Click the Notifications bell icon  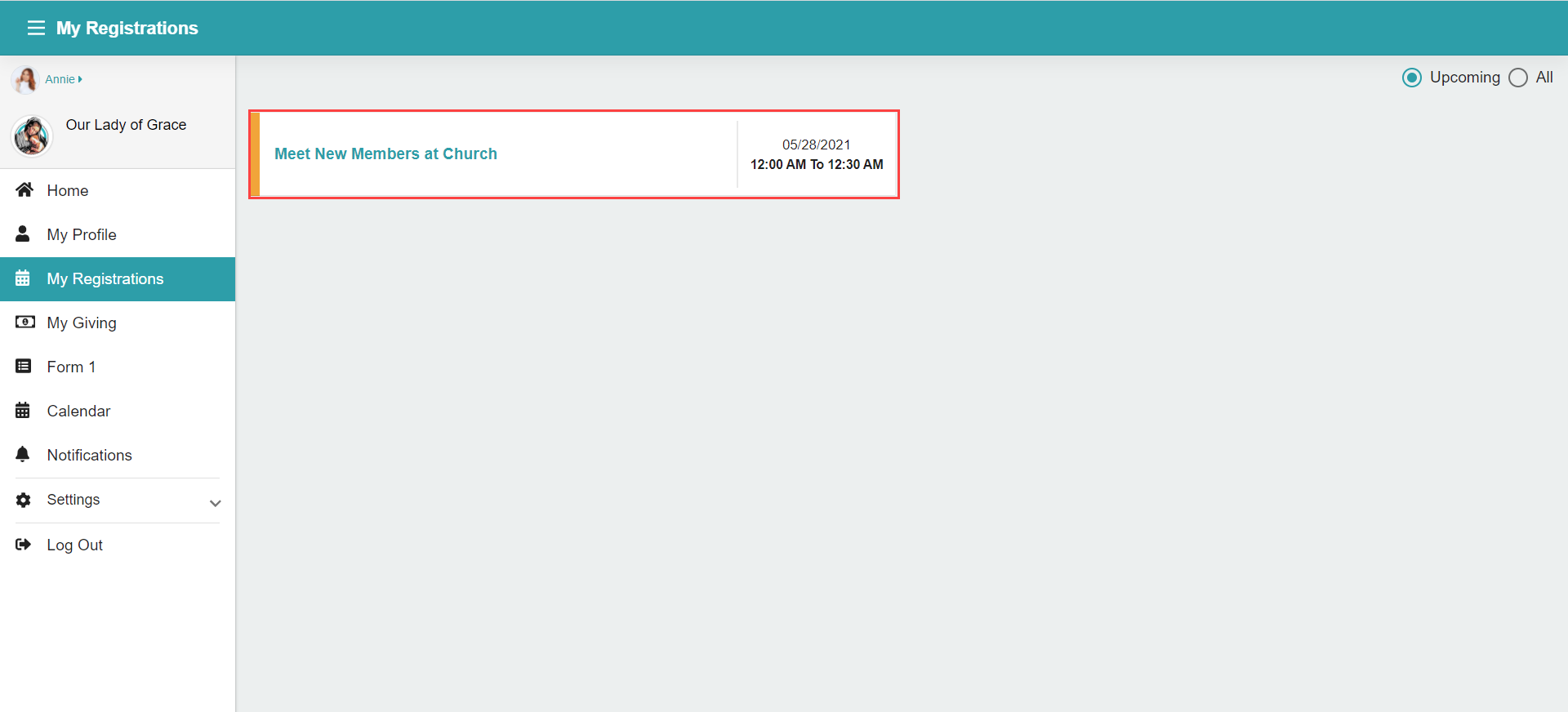[x=23, y=455]
